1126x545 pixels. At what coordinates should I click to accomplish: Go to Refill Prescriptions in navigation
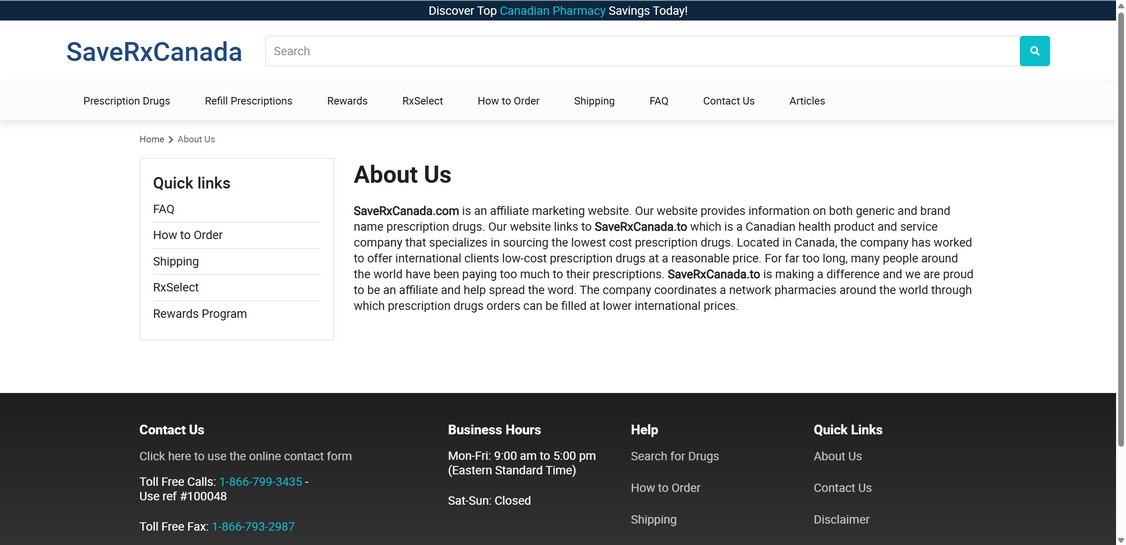click(x=248, y=101)
